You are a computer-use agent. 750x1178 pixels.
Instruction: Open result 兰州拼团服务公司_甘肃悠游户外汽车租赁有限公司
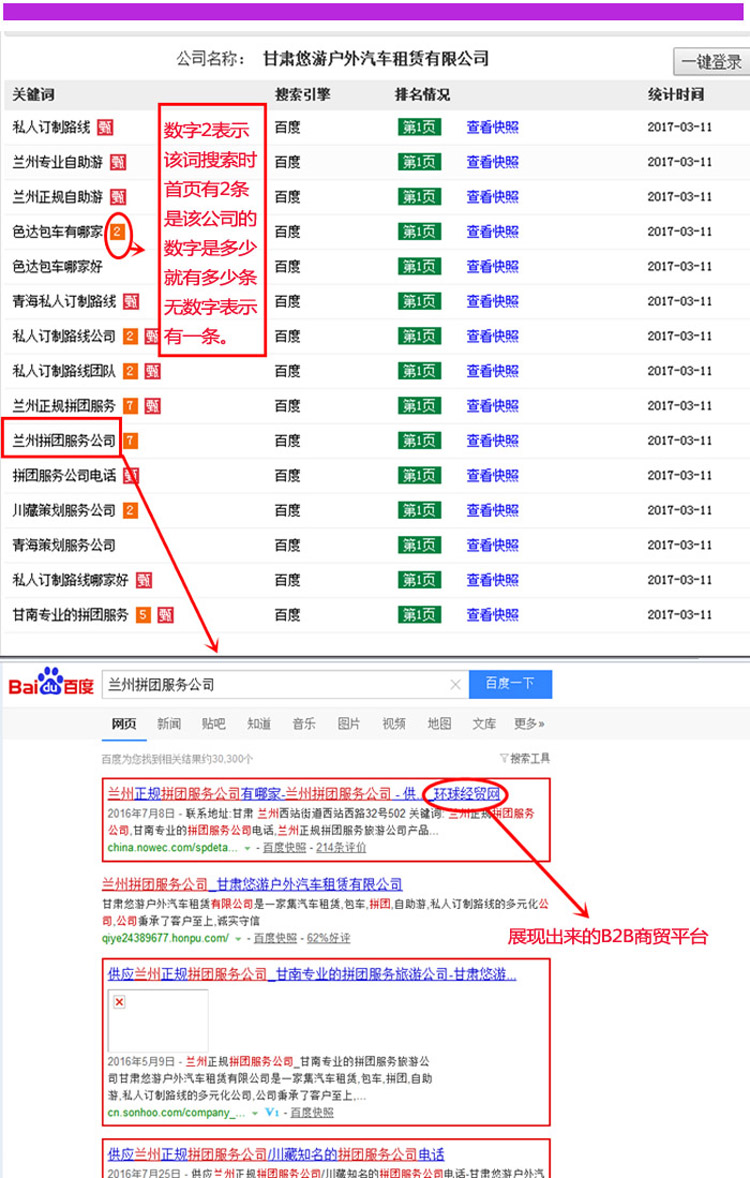pyautogui.click(x=252, y=884)
